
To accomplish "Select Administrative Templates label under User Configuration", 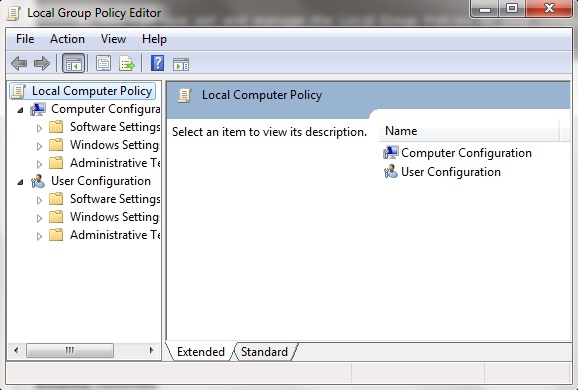I will (115, 235).
